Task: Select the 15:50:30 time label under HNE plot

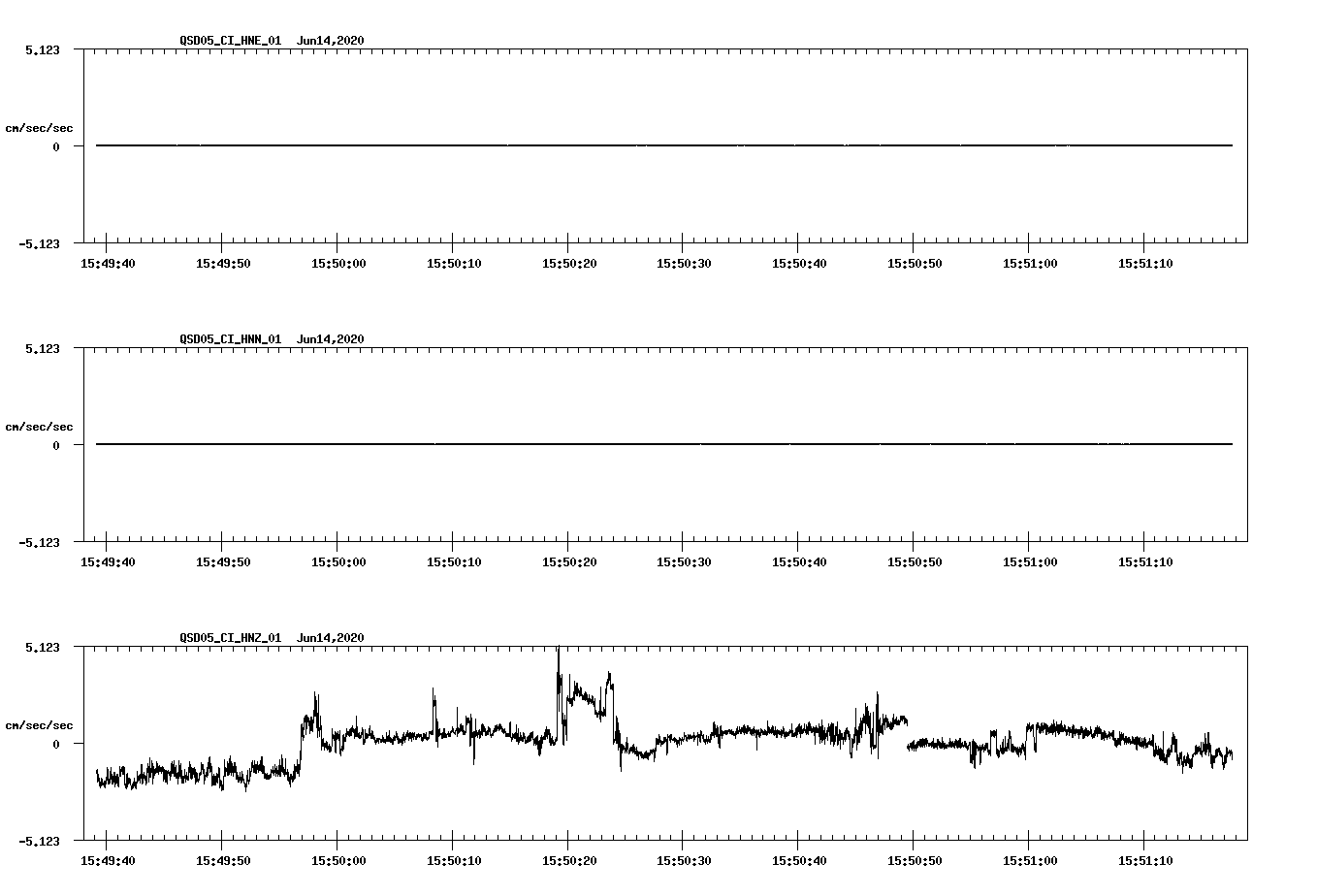Action: tap(684, 263)
